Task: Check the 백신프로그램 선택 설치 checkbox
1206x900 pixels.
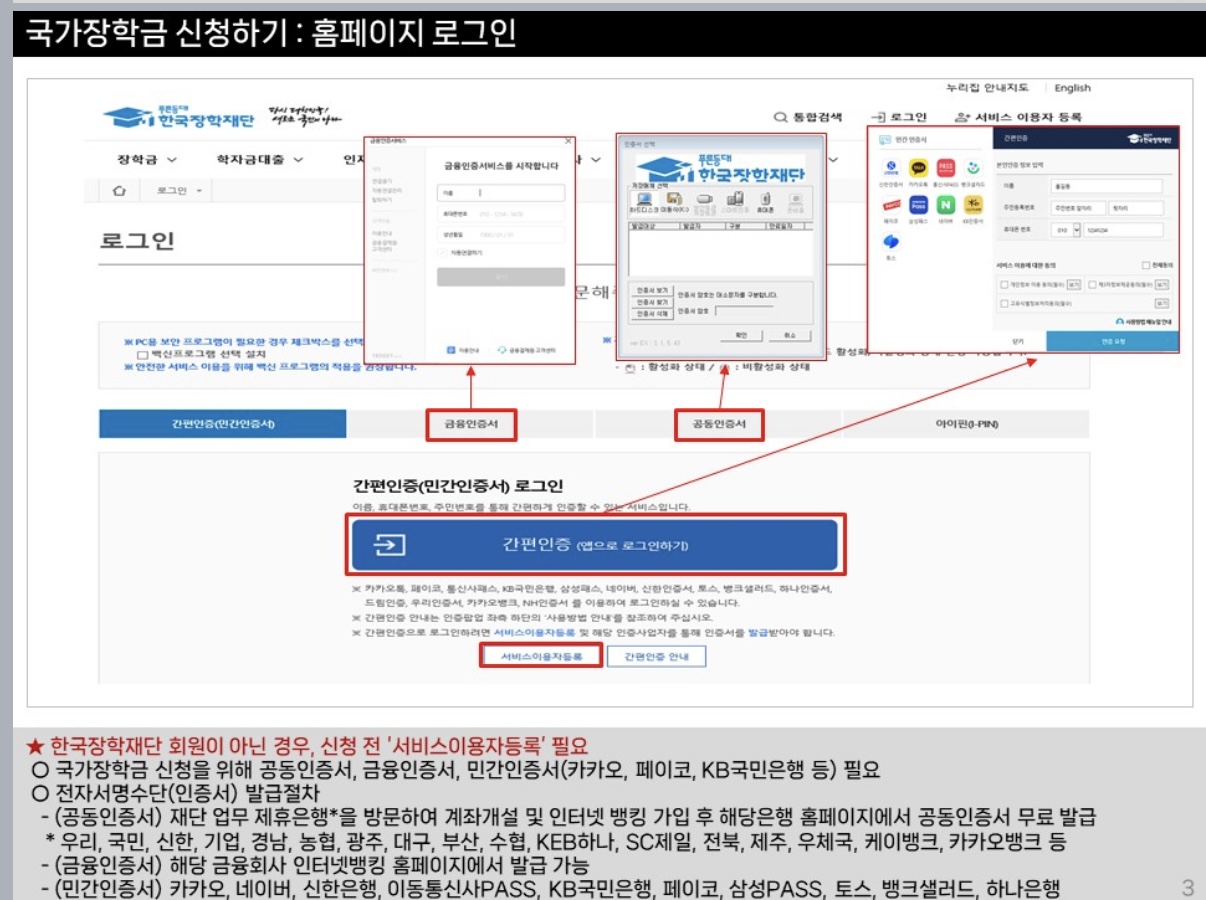Action: coord(142,354)
